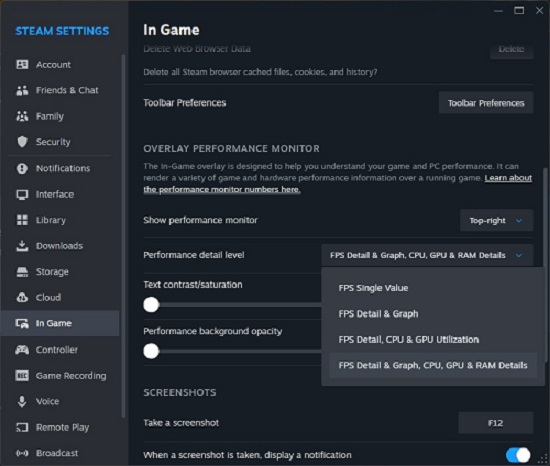Open the Game Recording REC icon
The height and width of the screenshot is (466, 550).
click(22, 376)
